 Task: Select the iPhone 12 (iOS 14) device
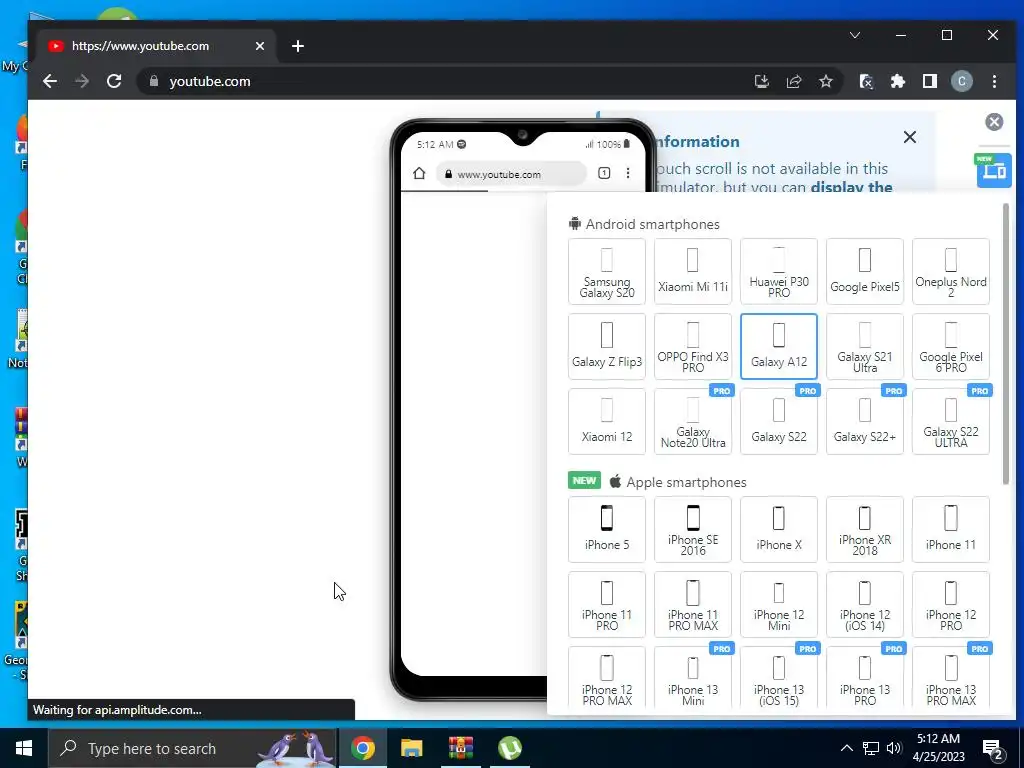click(x=865, y=604)
